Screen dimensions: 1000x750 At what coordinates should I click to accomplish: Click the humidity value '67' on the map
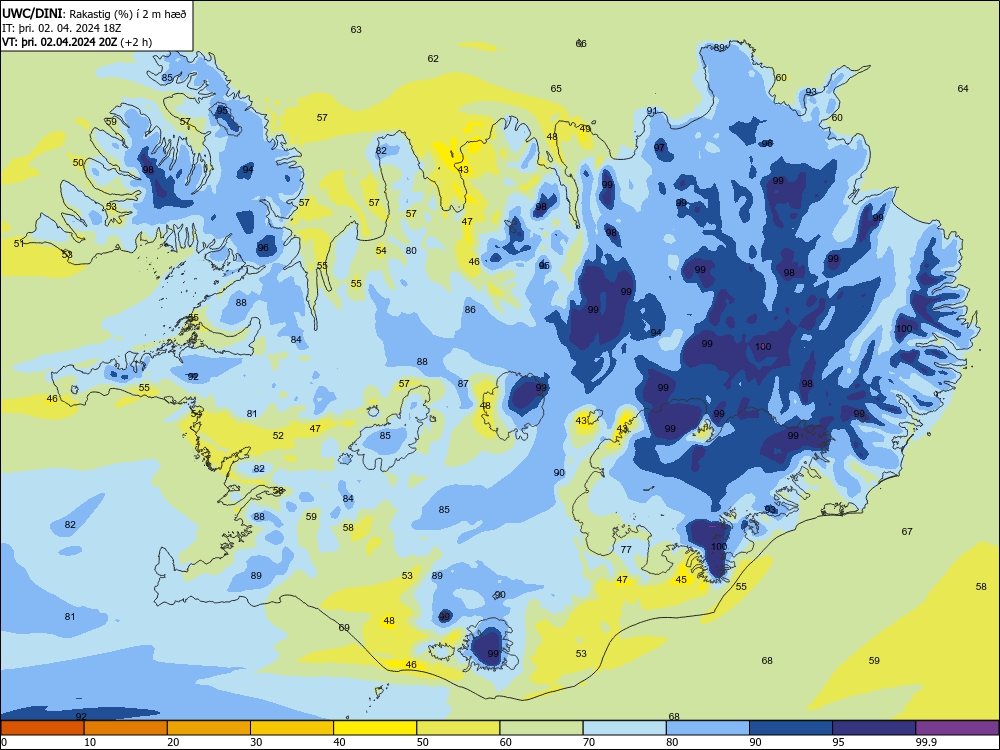(x=907, y=531)
